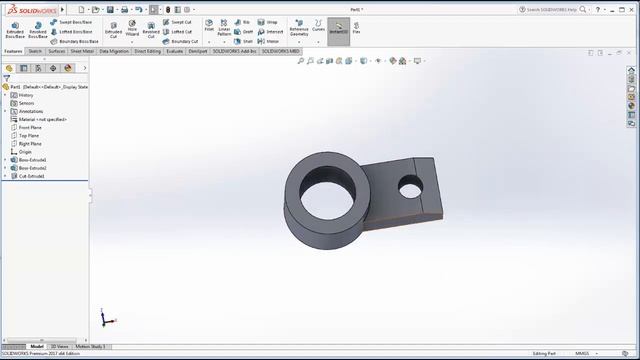Switch to DisplayManager tab

[68, 68]
